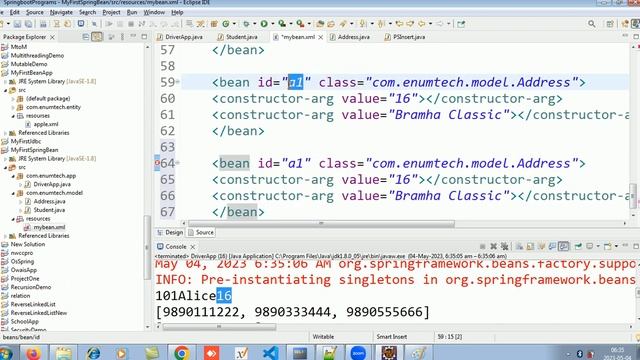This screenshot has width=640, height=360.
Task: Open the Navigate menu
Action: click(61, 12)
